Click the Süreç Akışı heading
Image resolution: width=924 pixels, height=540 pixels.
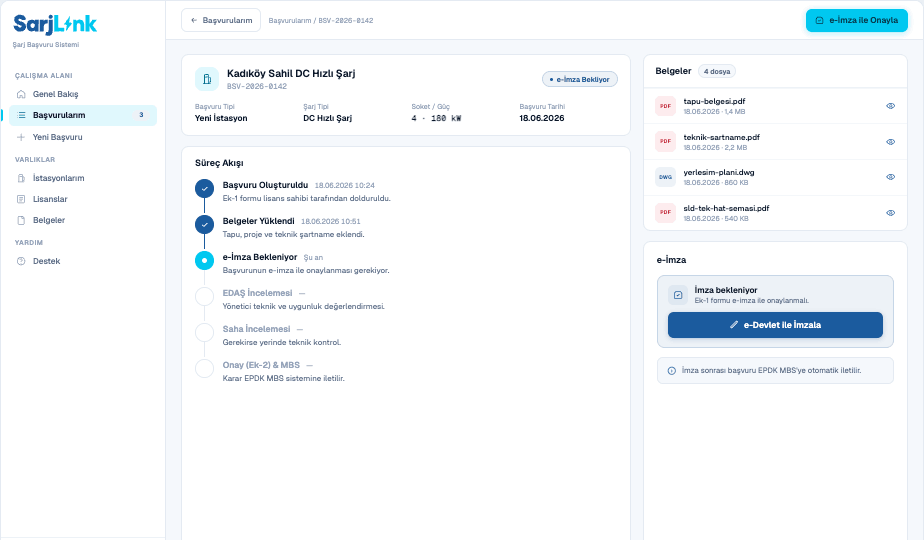click(219, 163)
